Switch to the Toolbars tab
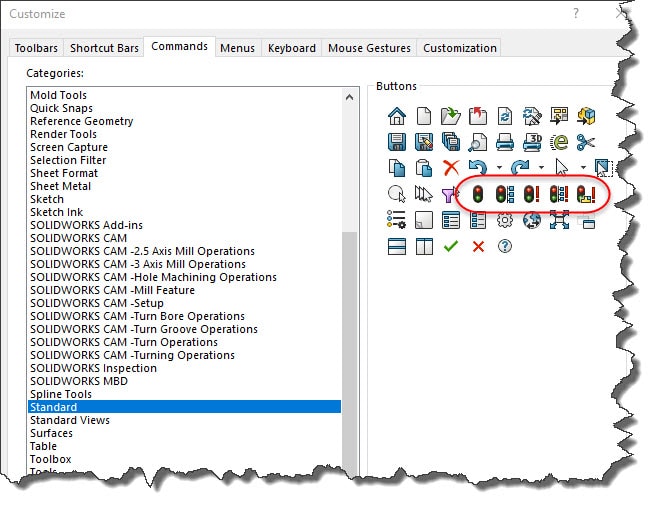 pyautogui.click(x=36, y=48)
